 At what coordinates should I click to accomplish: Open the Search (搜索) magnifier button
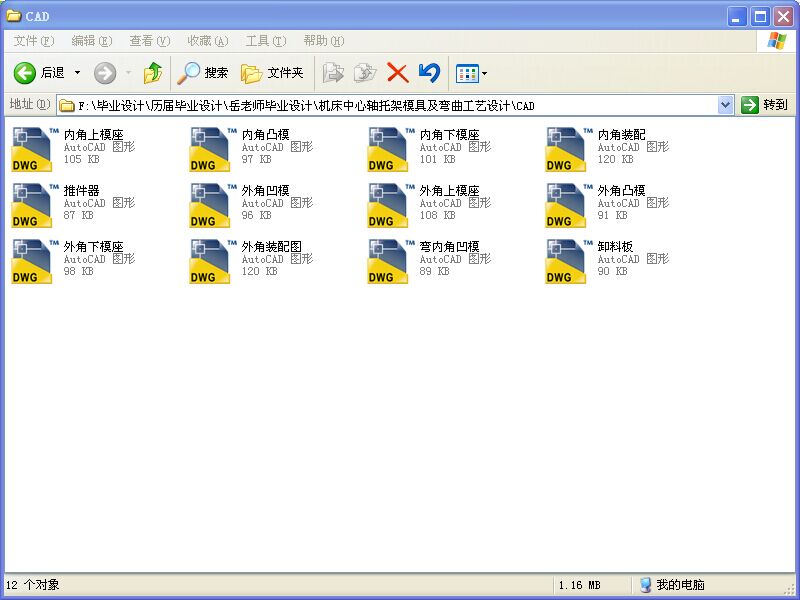point(203,73)
